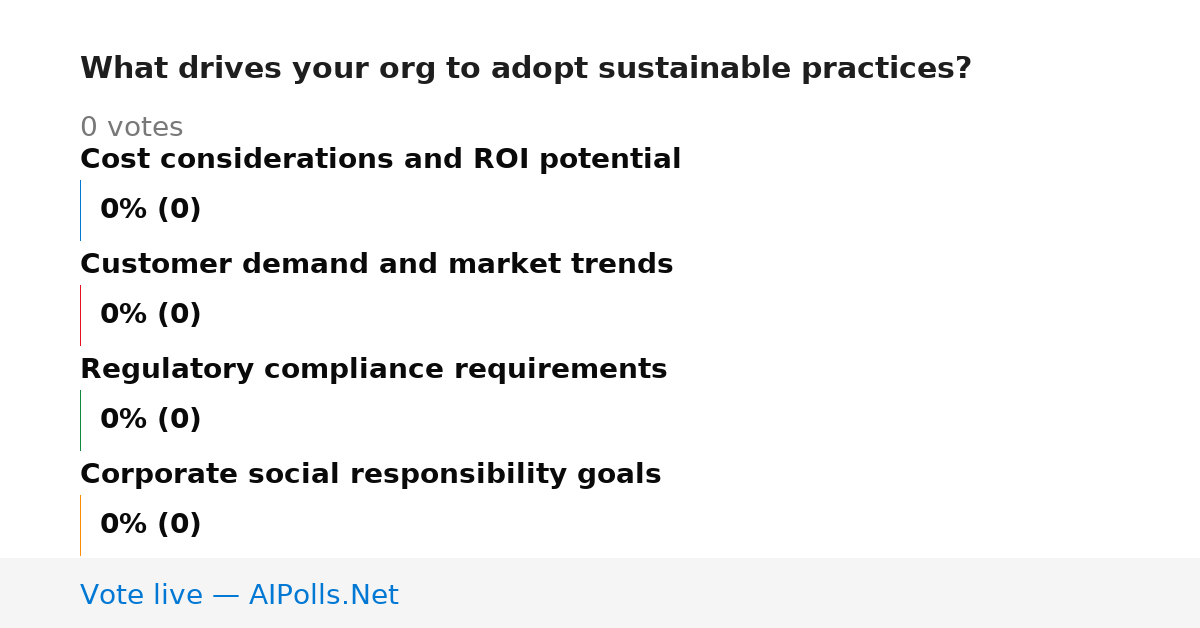Select "Regulatory compliance requirements" option
Screen dimensions: 1200x628
[x=373, y=370]
